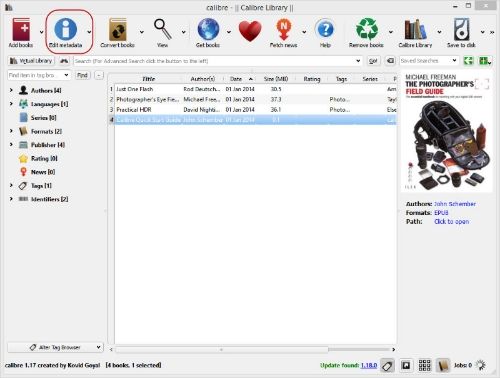
Task: Expand the Formats tree node
Action: tap(11, 131)
